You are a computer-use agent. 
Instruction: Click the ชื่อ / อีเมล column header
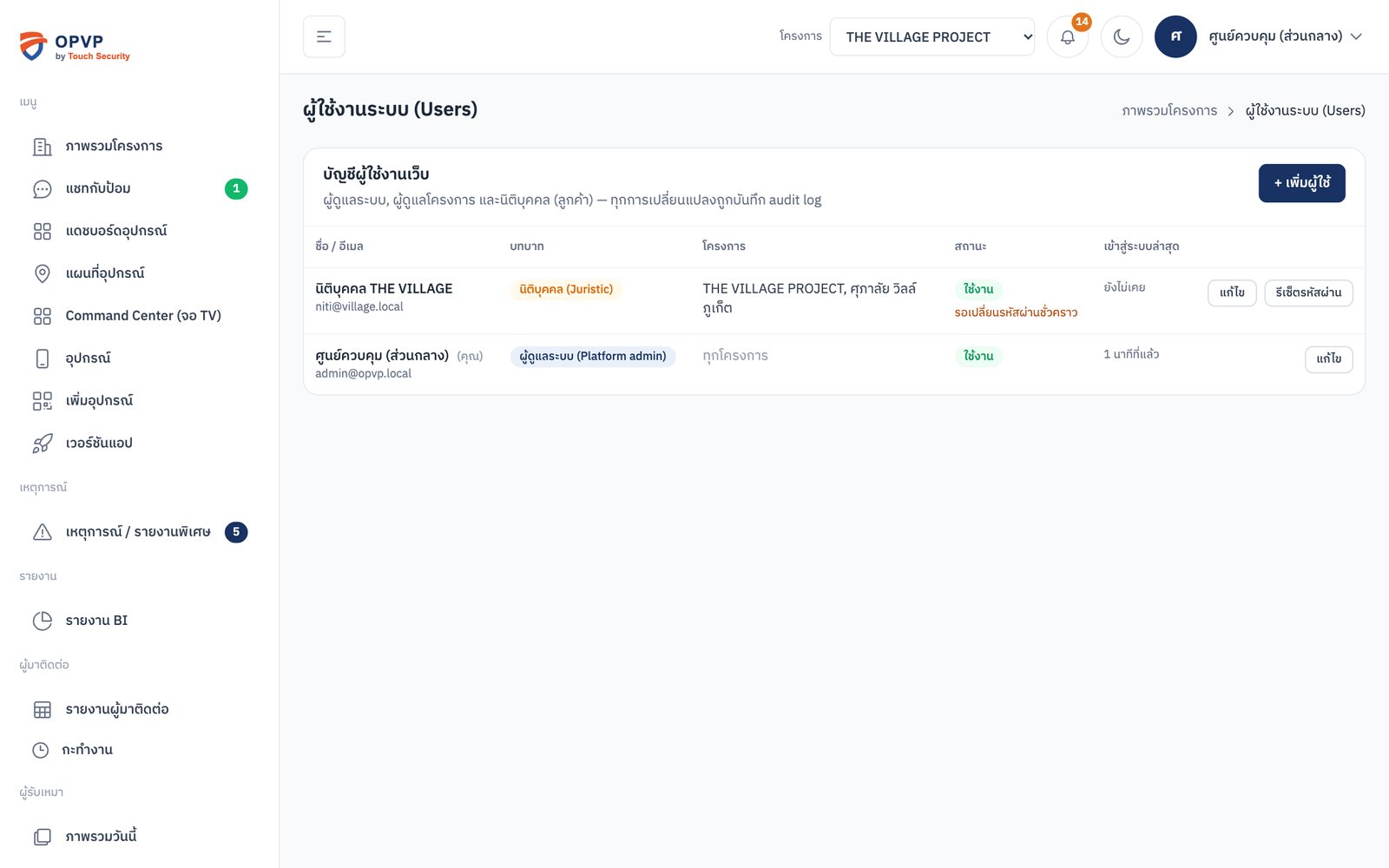point(339,247)
